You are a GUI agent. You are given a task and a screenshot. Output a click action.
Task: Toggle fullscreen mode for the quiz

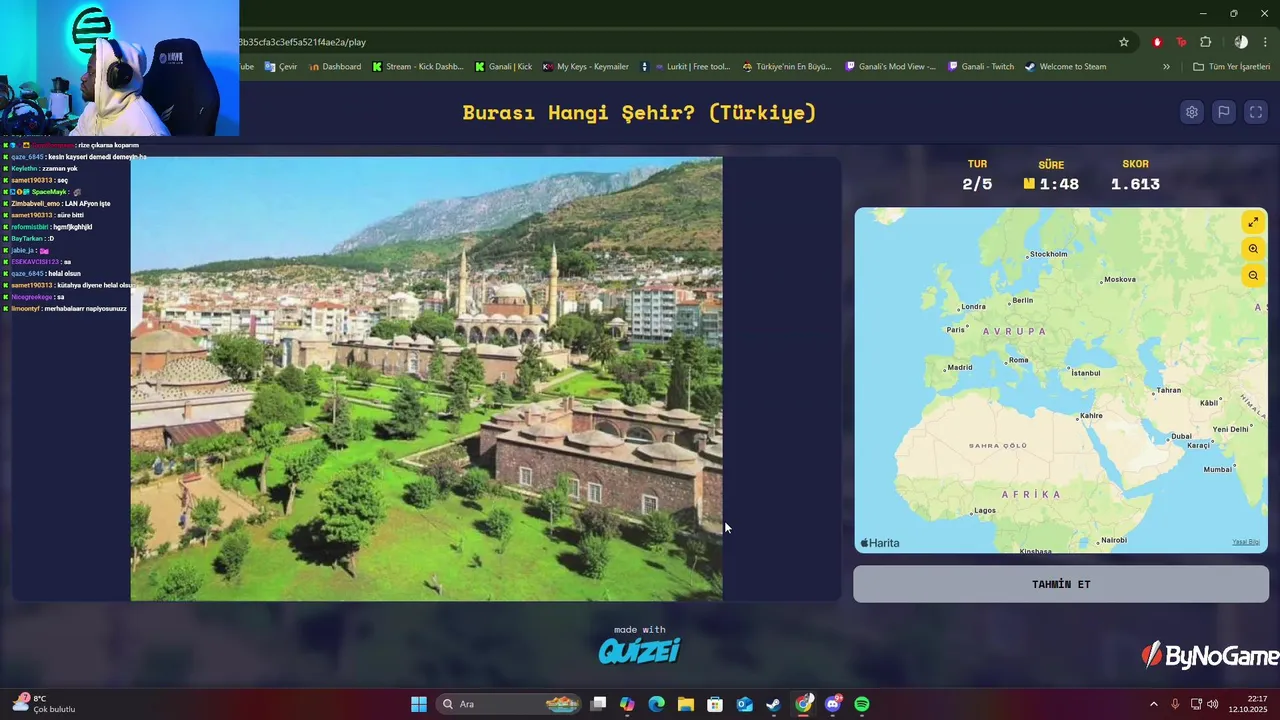(1256, 112)
